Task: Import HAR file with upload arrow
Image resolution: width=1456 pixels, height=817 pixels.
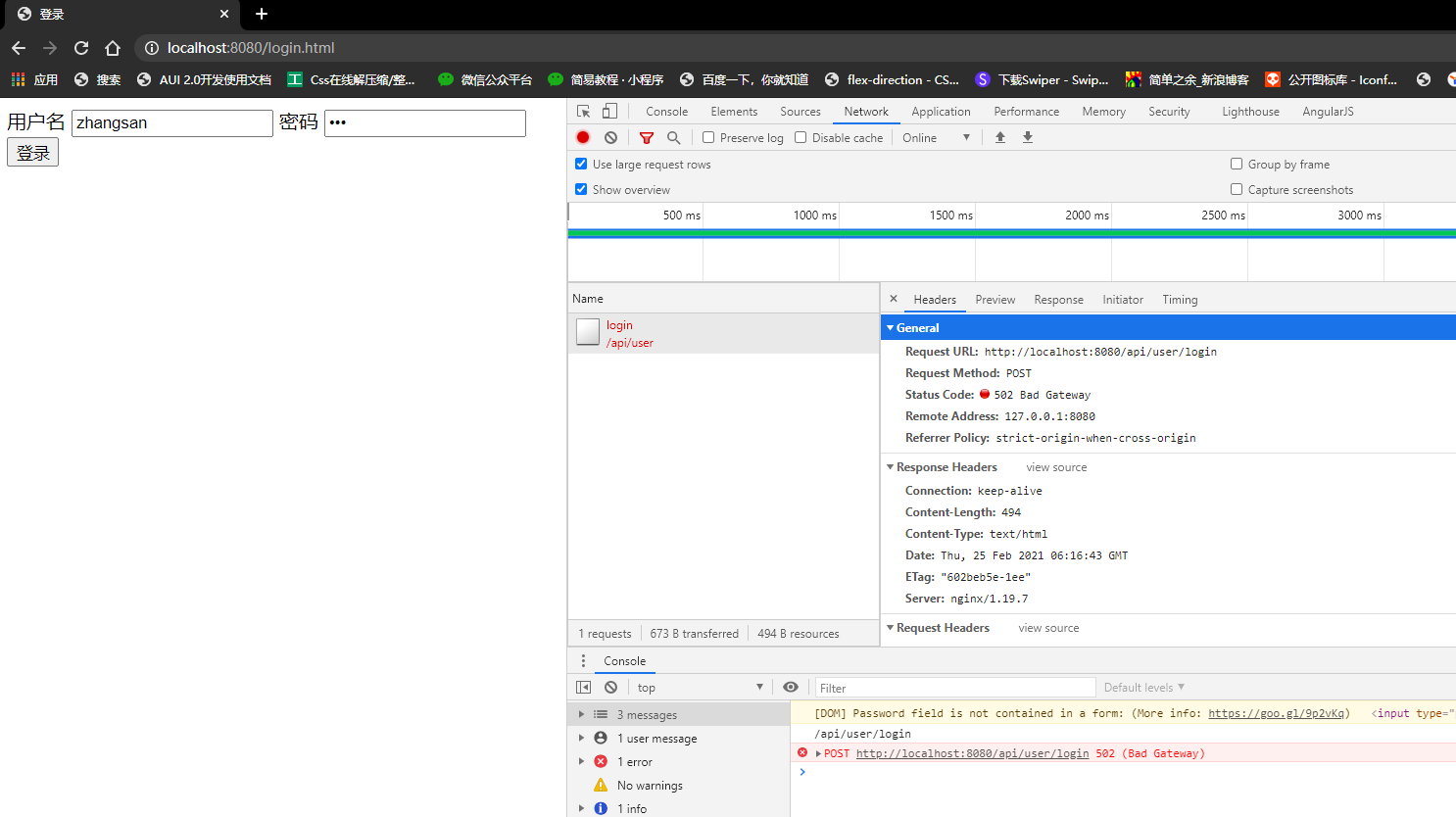Action: point(1000,137)
